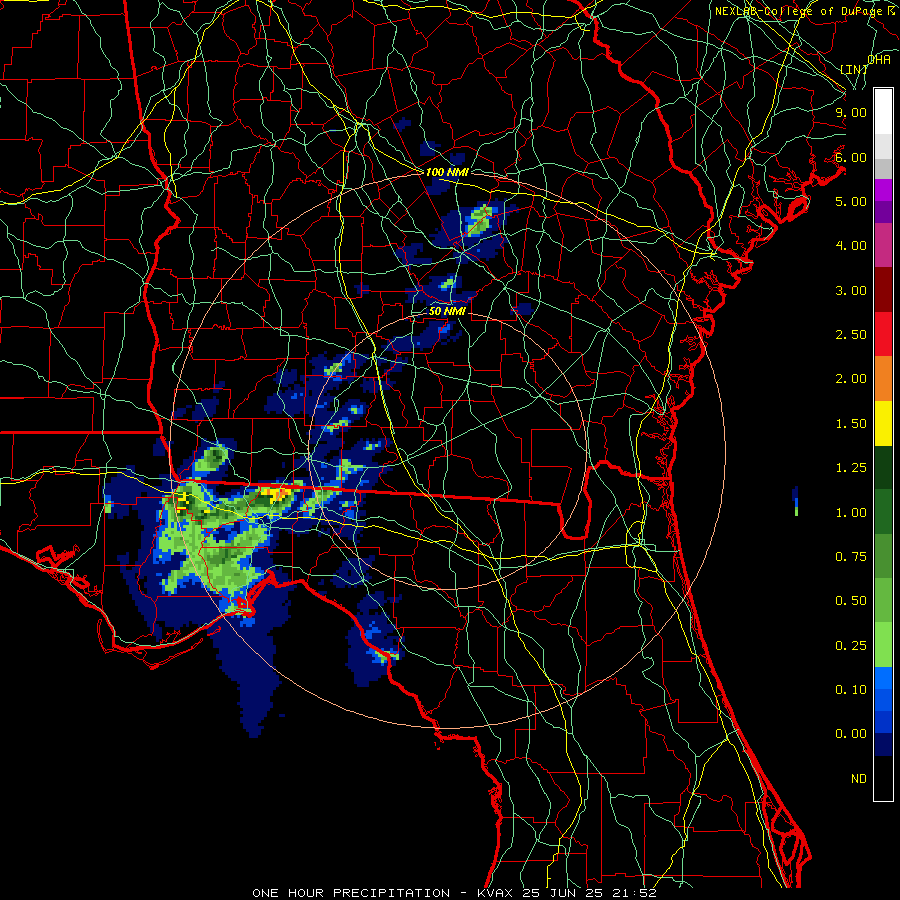Click the "ND" legend label
Image resolution: width=900 pixels, height=900 pixels.
point(859,779)
